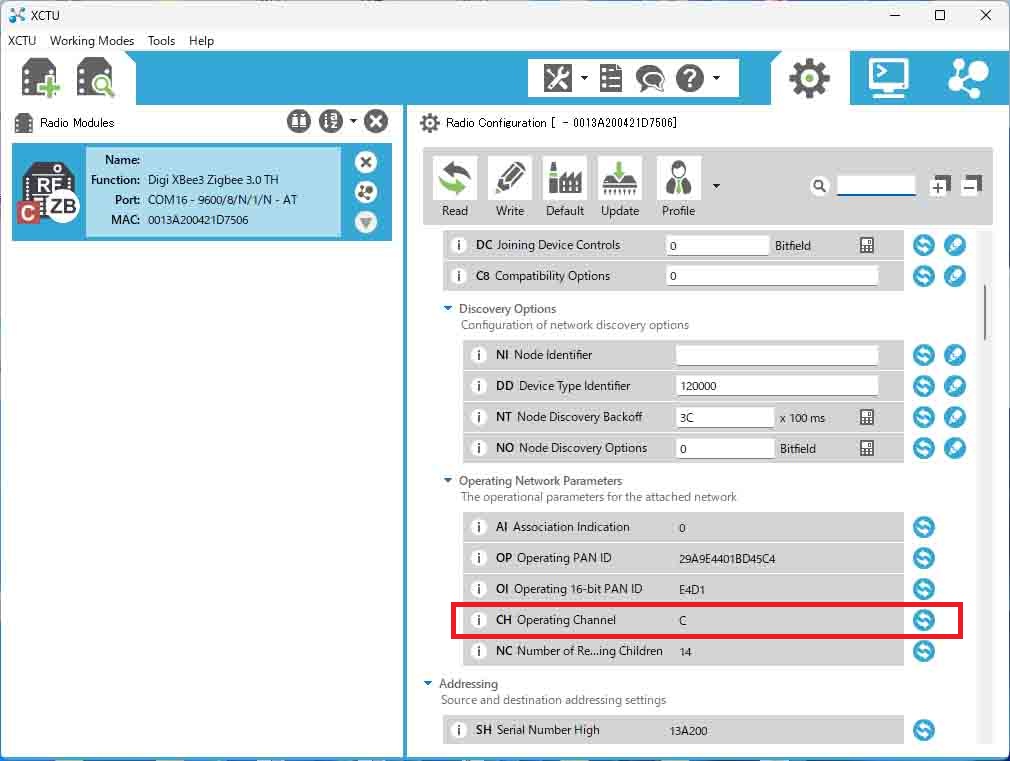Screen dimensions: 1010x761
Task: Click the Discover radio modules icon
Action: click(96, 79)
